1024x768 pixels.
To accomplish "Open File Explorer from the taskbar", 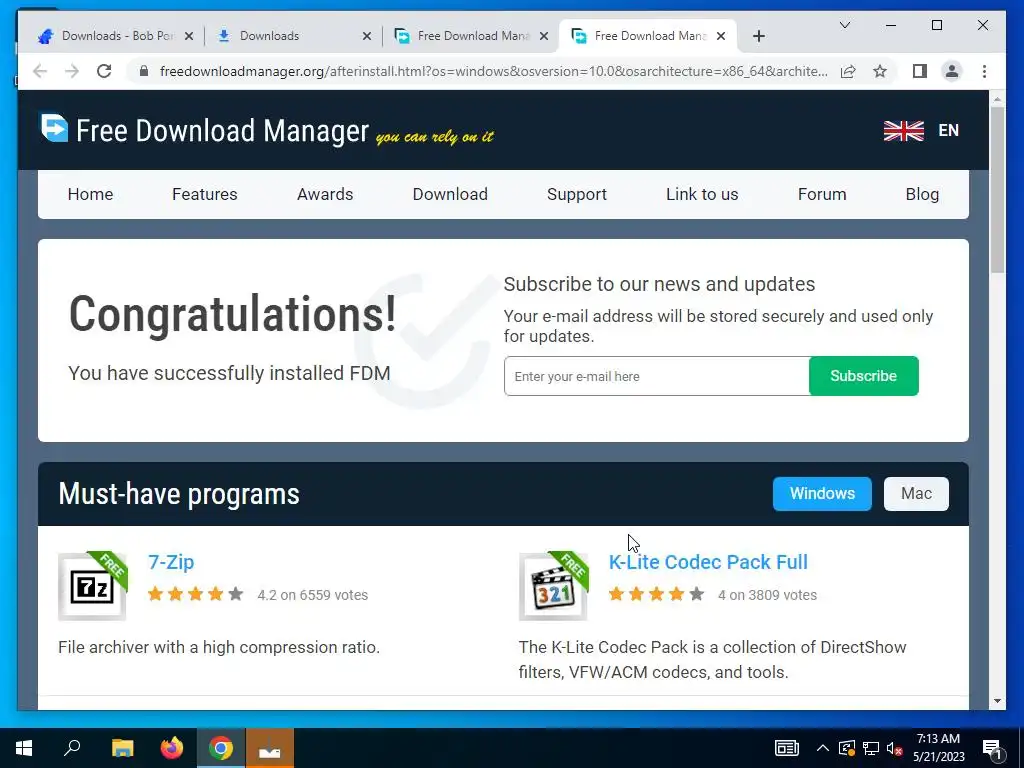I will point(122,748).
